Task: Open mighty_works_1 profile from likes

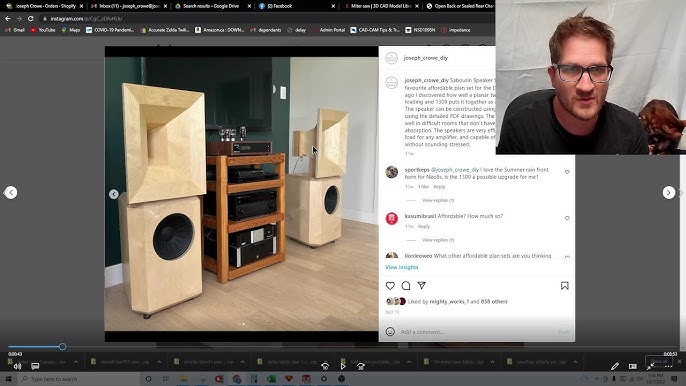Action: coord(449,302)
